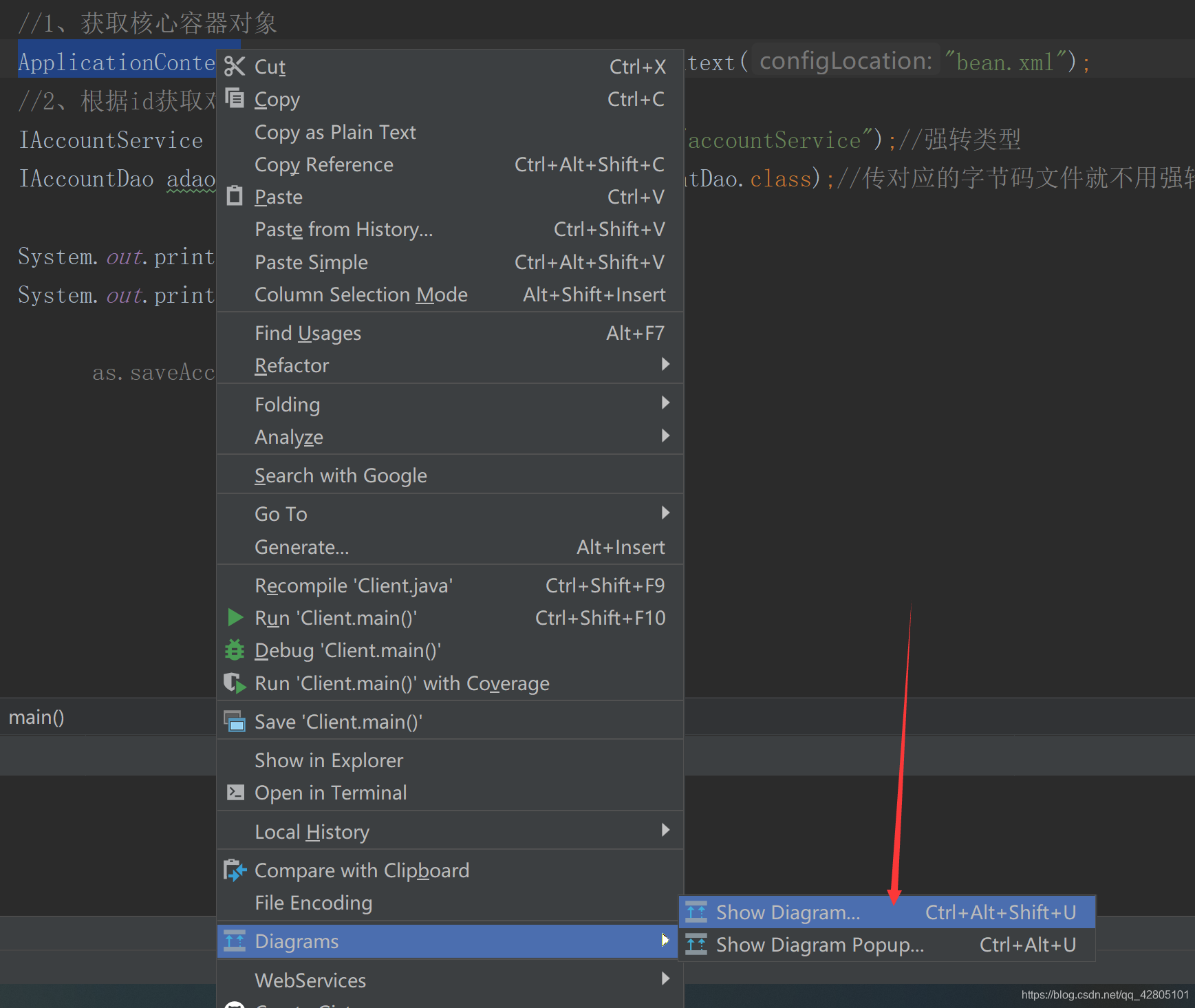Open the Generate... menu entry

coord(450,547)
